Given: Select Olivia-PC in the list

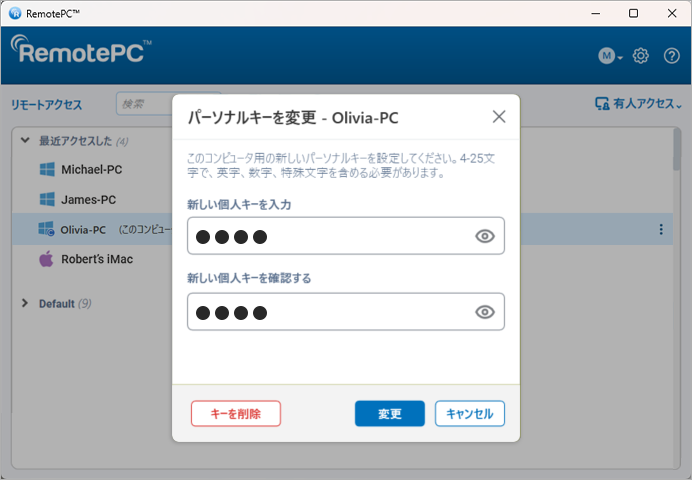Looking at the screenshot, I should click(83, 229).
